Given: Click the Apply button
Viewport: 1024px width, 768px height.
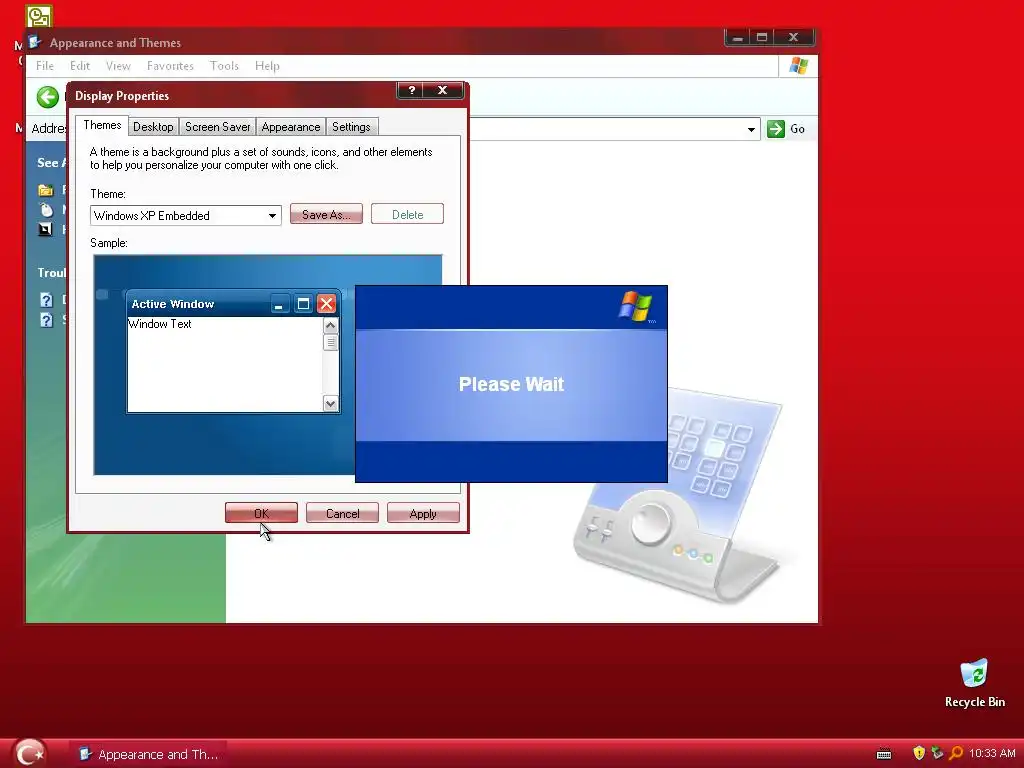Looking at the screenshot, I should [x=423, y=513].
